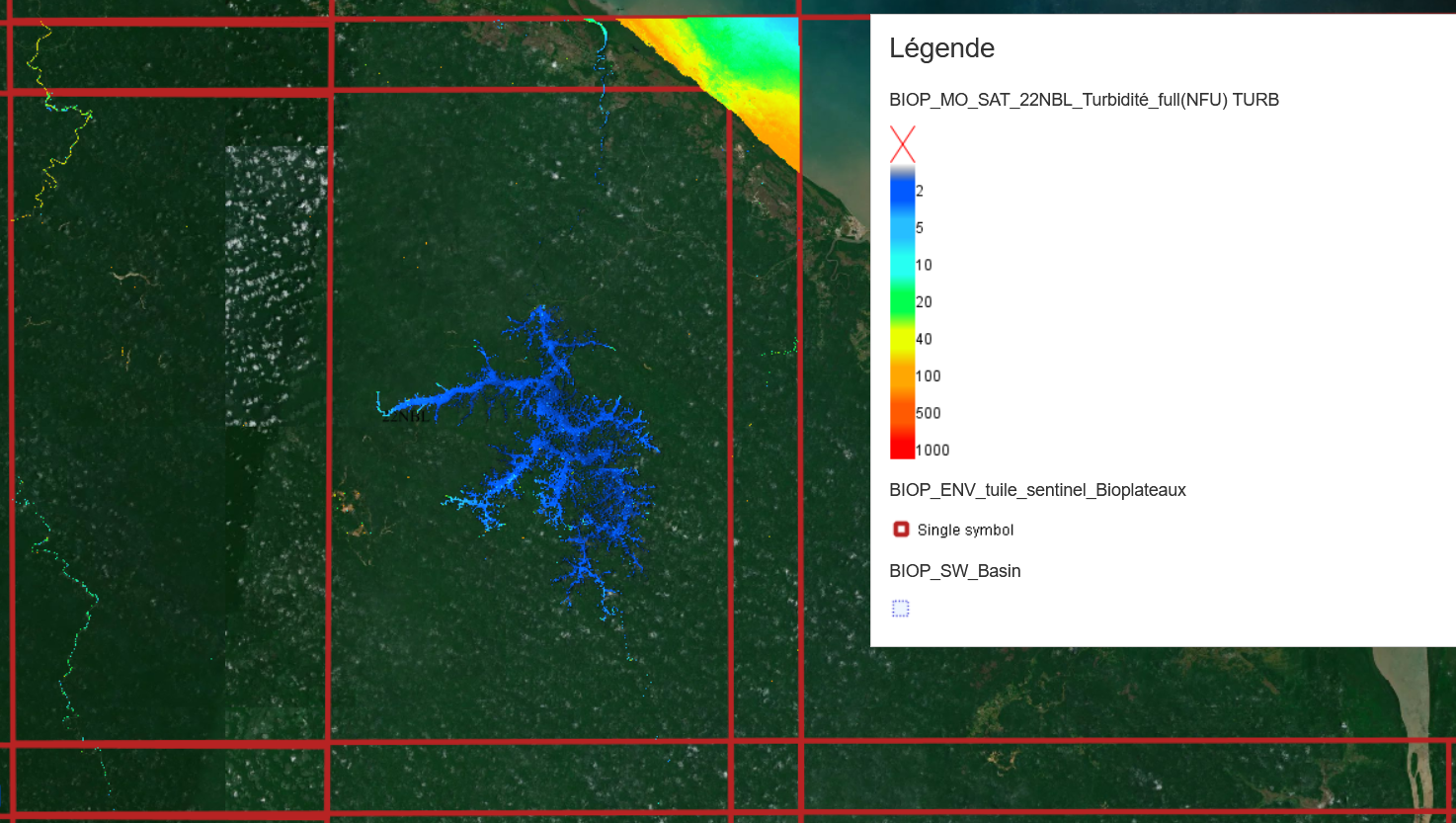Click the 1000 value label on the ramp
This screenshot has height=823, width=1456.
point(932,451)
